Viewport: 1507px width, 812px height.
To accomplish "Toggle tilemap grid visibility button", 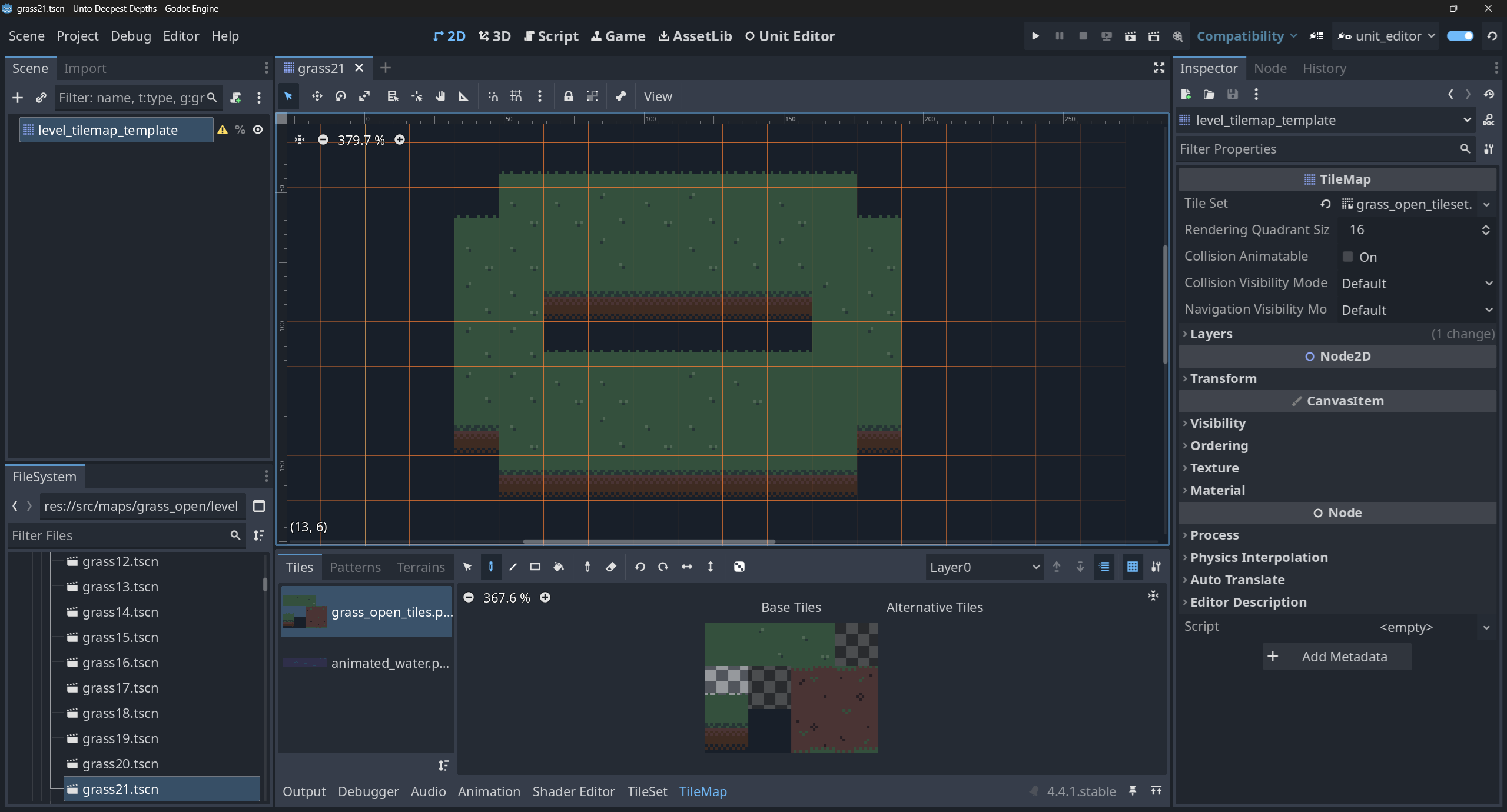I will (x=1132, y=567).
